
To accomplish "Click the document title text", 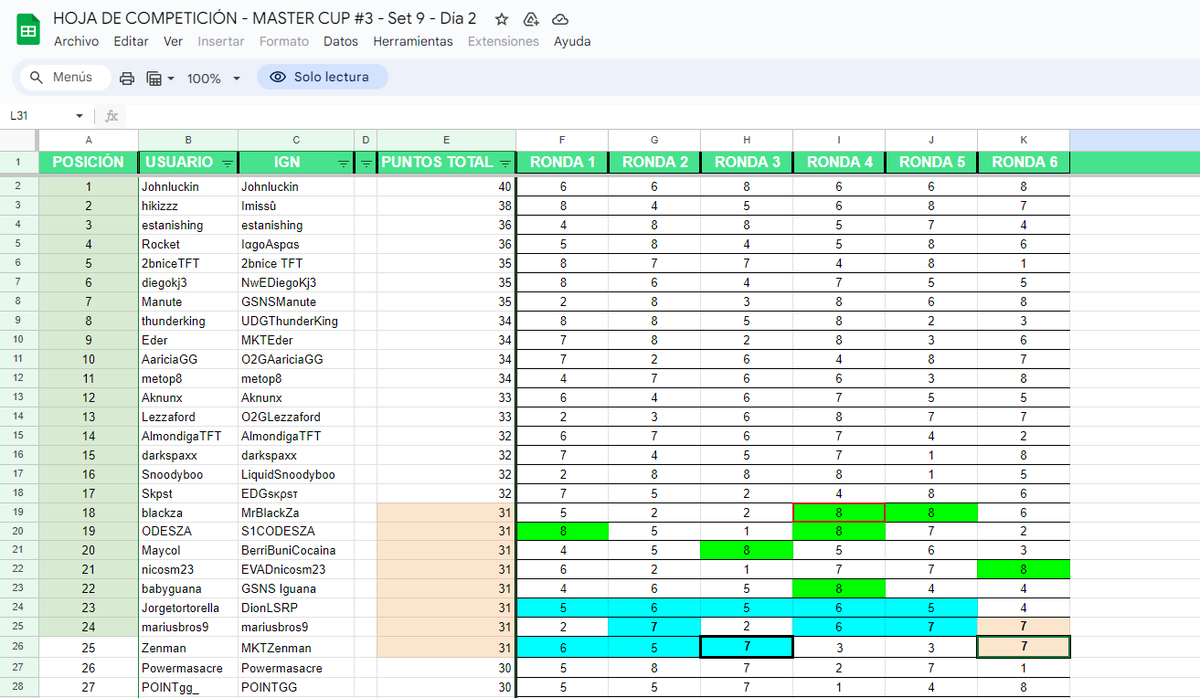I will click(x=265, y=19).
